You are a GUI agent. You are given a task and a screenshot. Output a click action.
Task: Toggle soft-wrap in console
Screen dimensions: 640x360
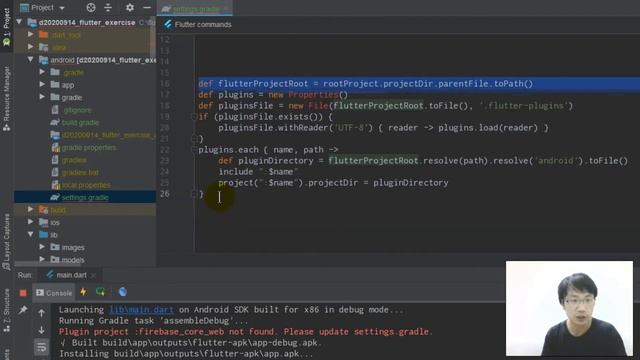(x=42, y=347)
